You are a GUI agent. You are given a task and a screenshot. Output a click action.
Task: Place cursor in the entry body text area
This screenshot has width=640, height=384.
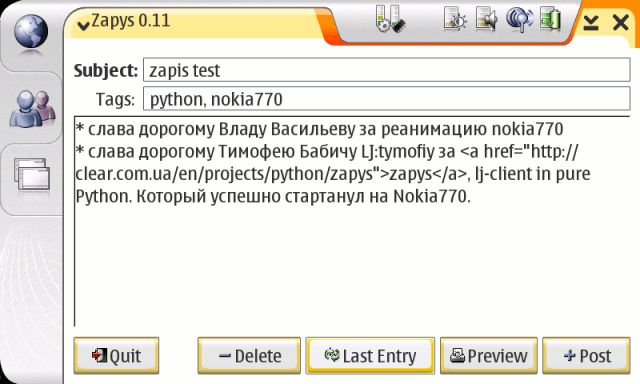[352, 221]
